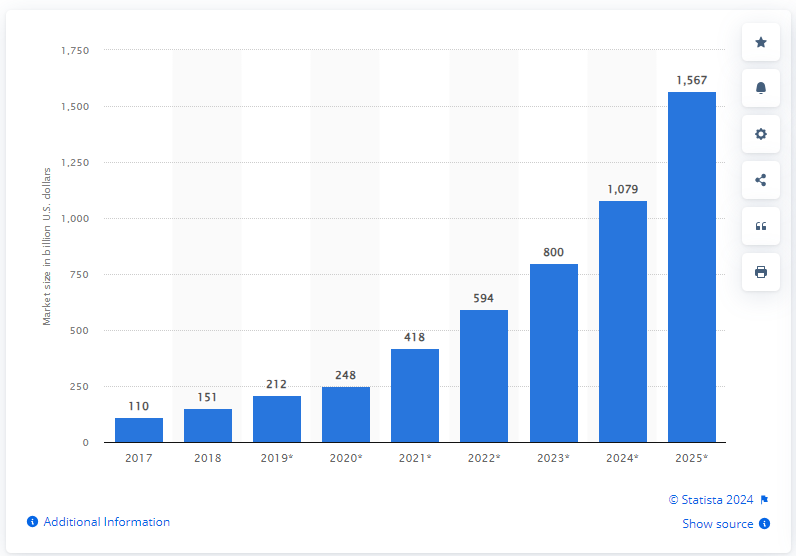Select the 2018 bar

[x=208, y=426]
